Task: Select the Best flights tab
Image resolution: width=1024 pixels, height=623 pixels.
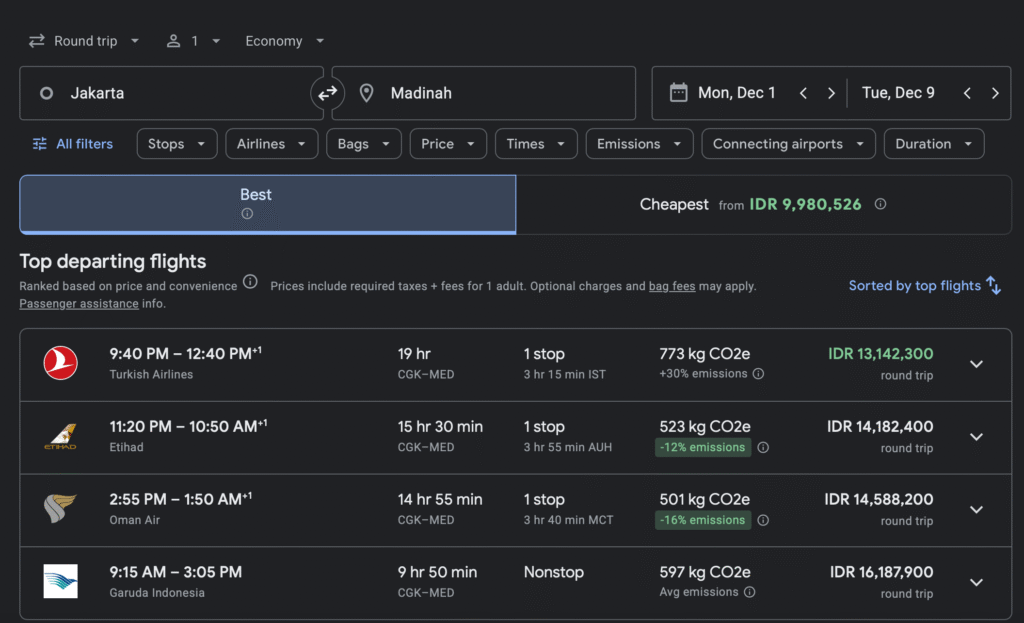Action: (267, 203)
